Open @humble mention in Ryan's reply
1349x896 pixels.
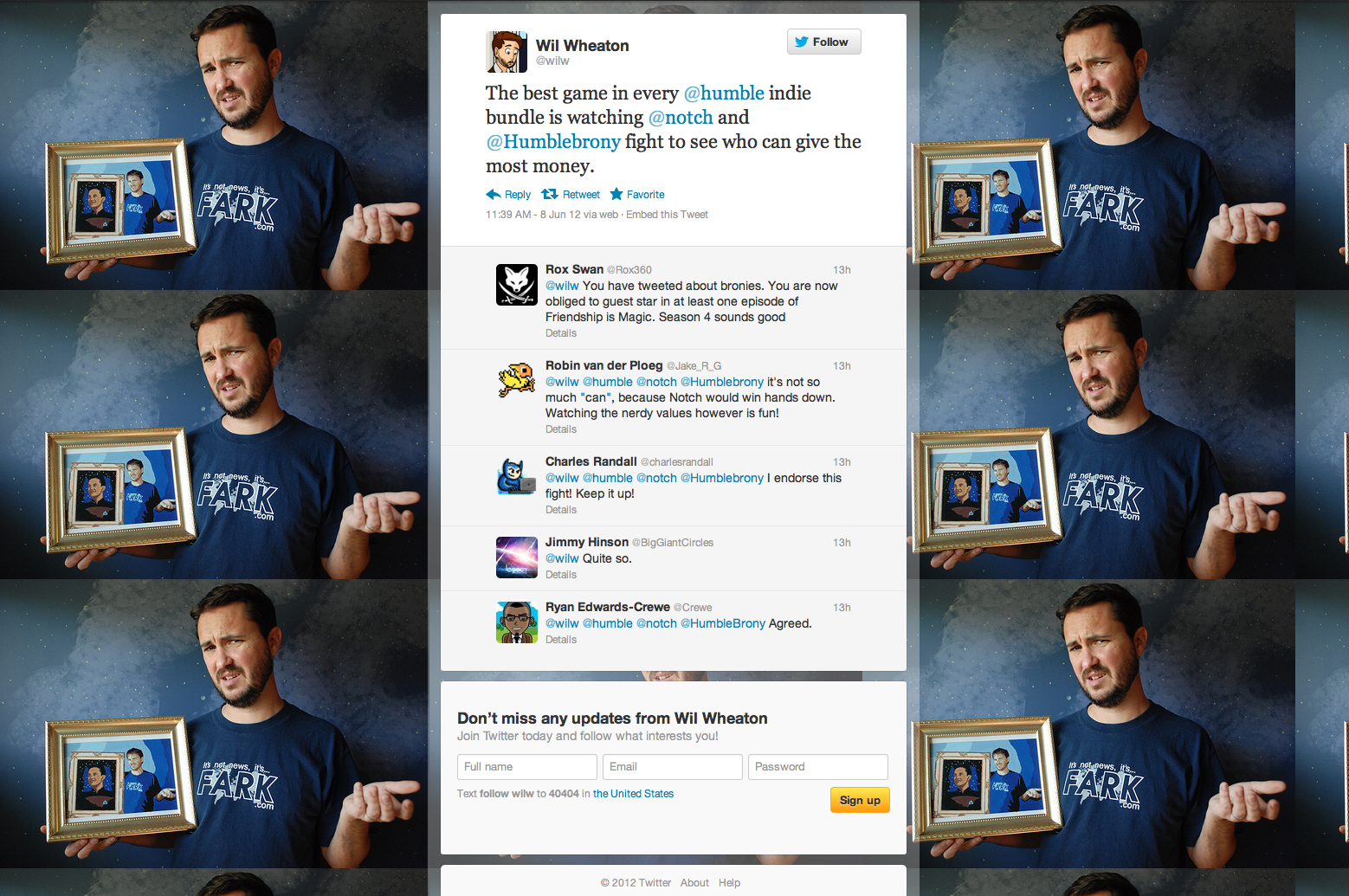608,623
